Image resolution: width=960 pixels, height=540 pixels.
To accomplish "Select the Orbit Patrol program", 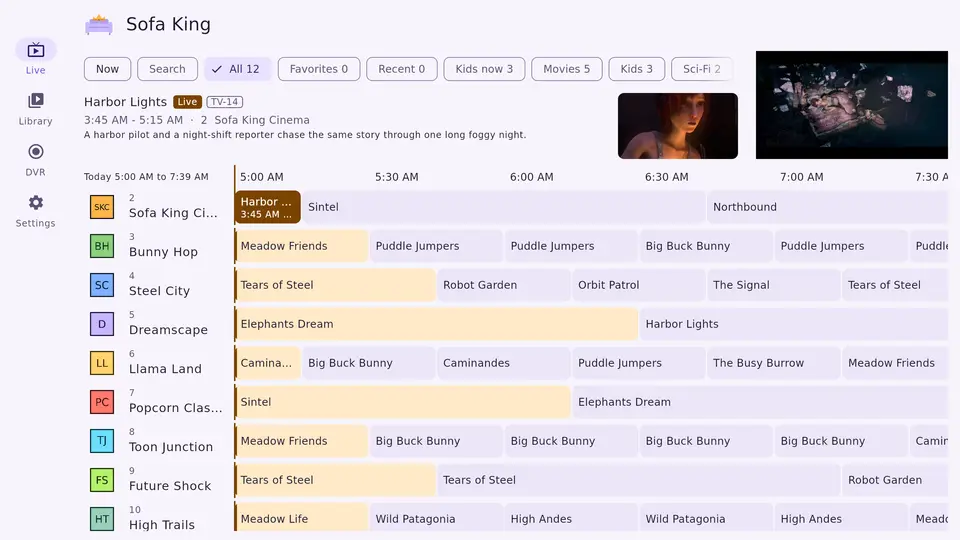I will pos(639,285).
